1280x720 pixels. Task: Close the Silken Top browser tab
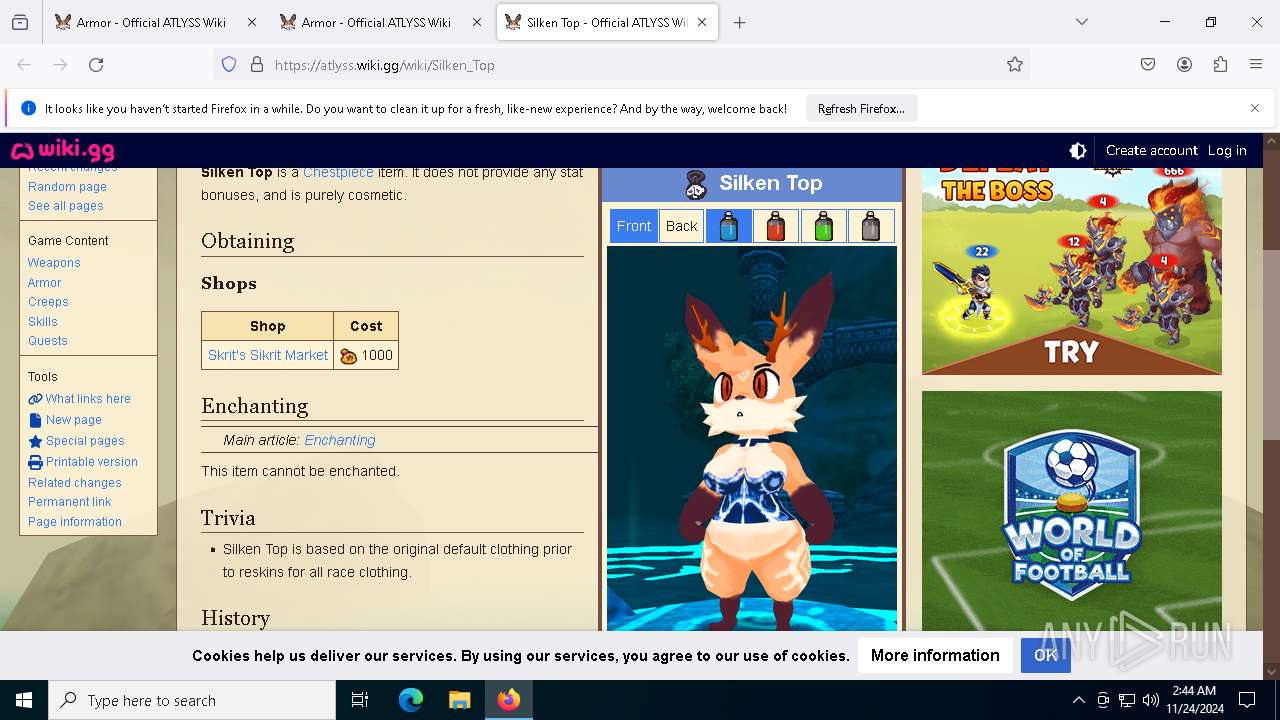click(703, 22)
